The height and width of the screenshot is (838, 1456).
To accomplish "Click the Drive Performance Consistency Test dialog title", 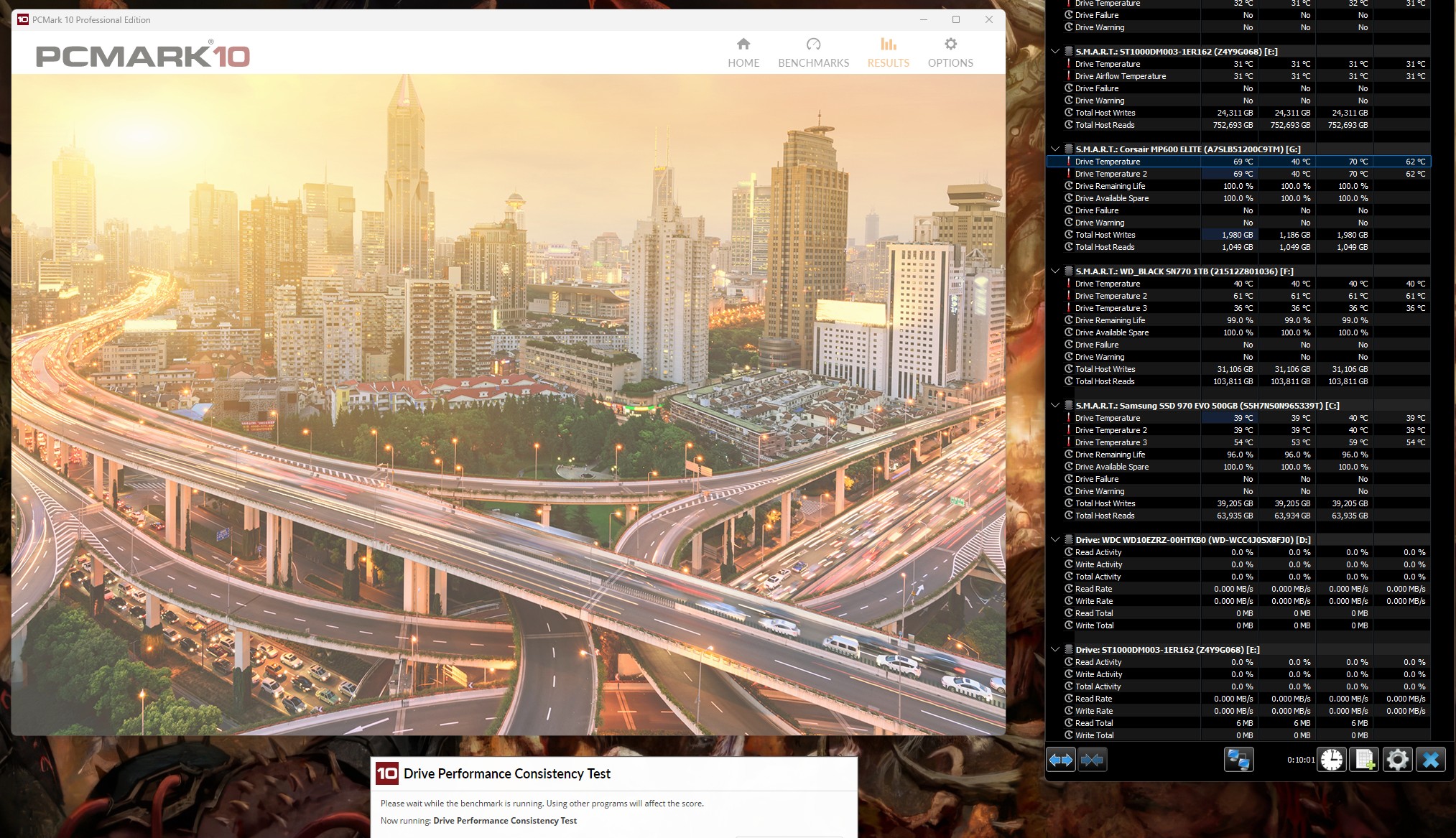I will coord(507,773).
